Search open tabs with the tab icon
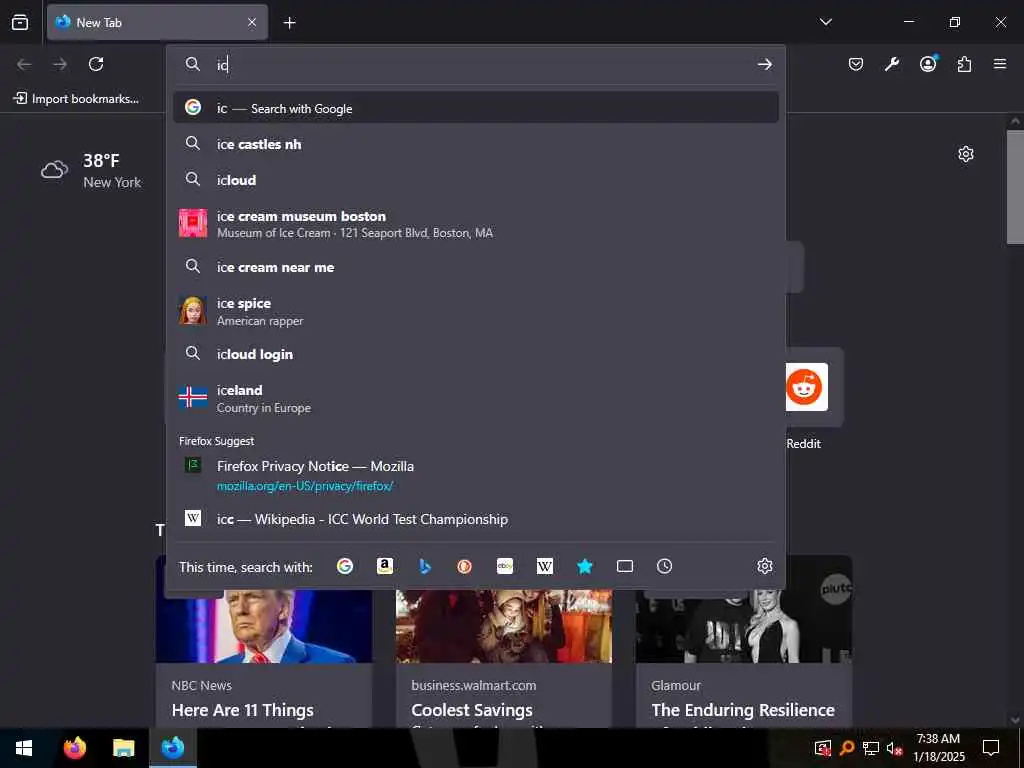Screen dimensions: 1024x768 [625, 566]
